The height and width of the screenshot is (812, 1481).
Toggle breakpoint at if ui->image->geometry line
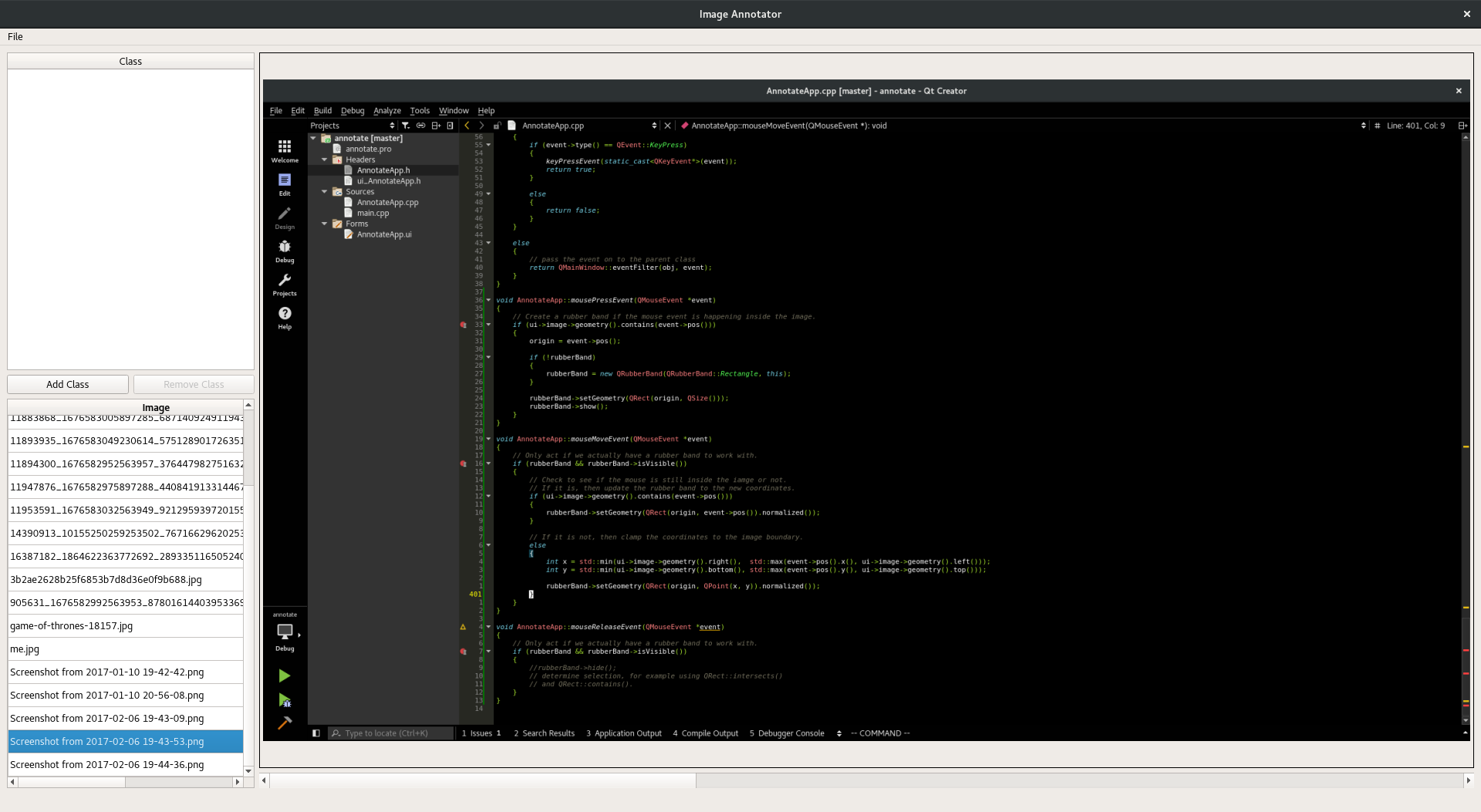pos(463,325)
